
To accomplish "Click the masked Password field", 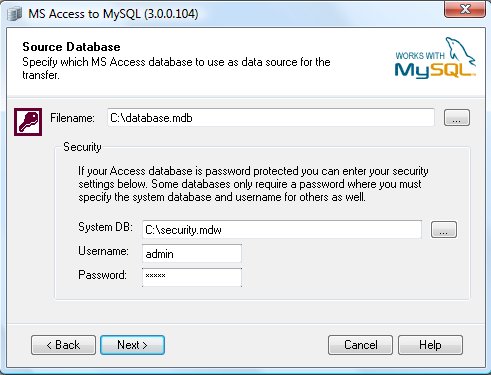I will (192, 277).
